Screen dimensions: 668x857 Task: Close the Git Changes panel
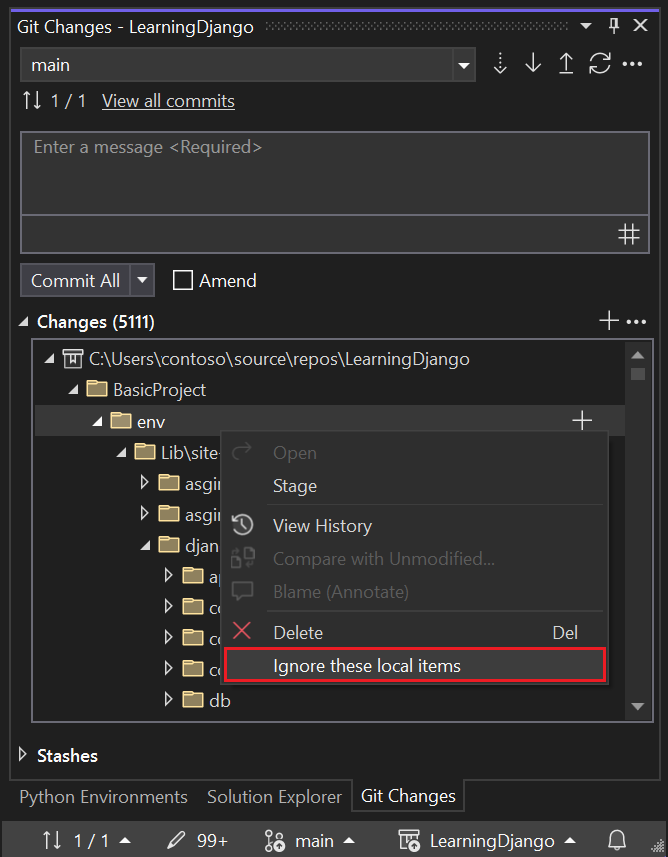[641, 25]
